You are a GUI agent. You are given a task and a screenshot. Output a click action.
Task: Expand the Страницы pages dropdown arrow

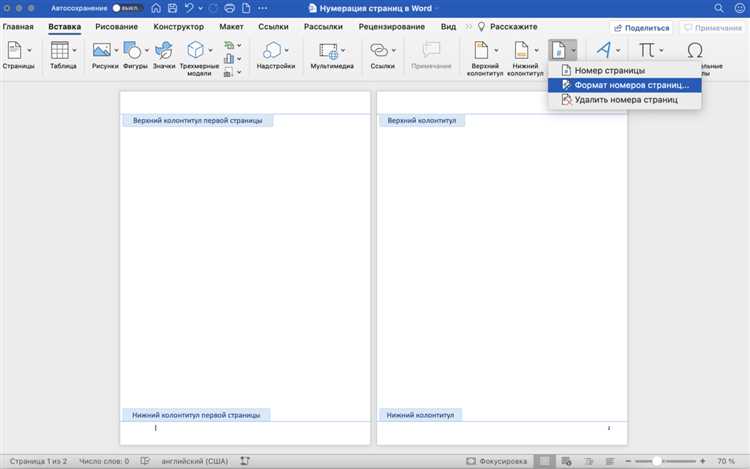(x=30, y=50)
